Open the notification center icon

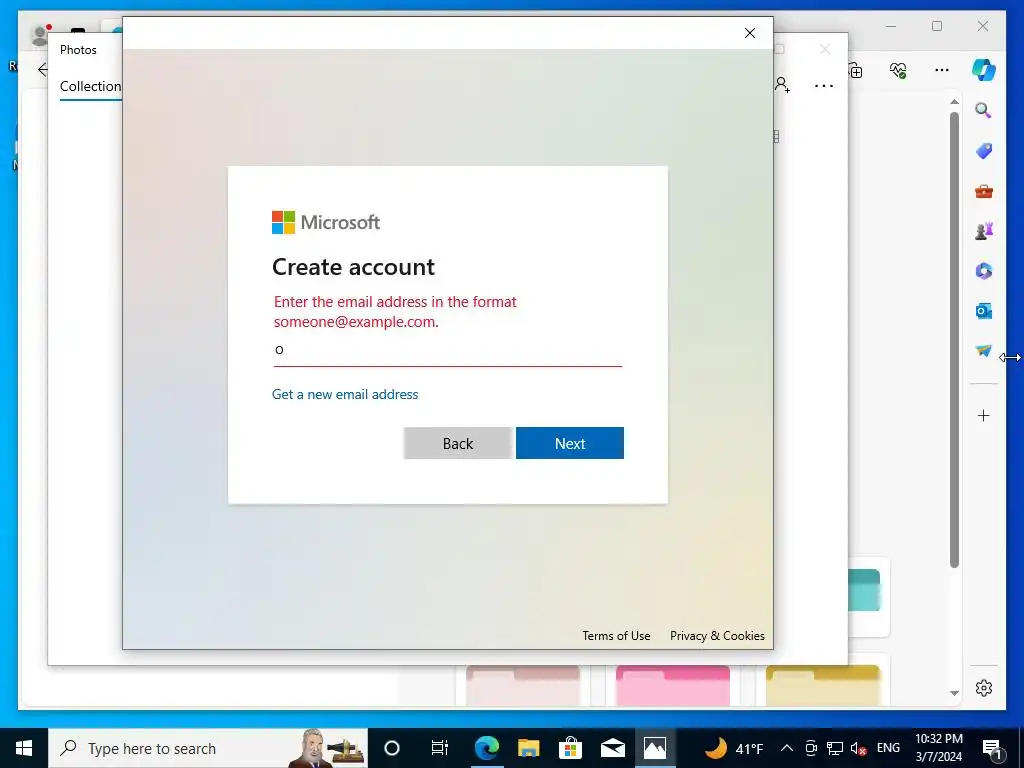click(992, 748)
